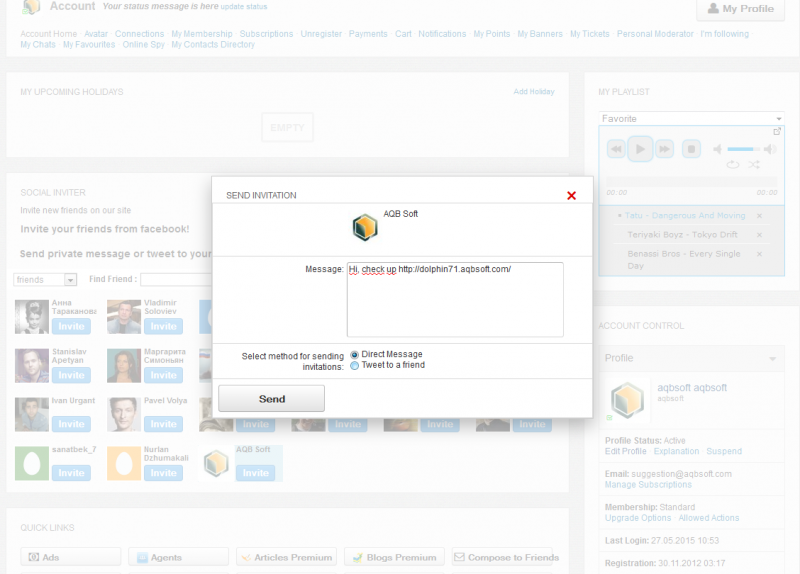Remove Benassi Bros - Every Single Day track
This screenshot has width=800, height=574.
click(x=759, y=254)
